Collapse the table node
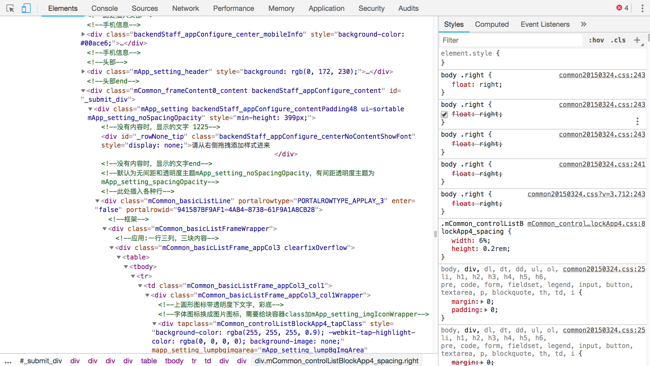This screenshot has width=650, height=366. click(x=119, y=257)
